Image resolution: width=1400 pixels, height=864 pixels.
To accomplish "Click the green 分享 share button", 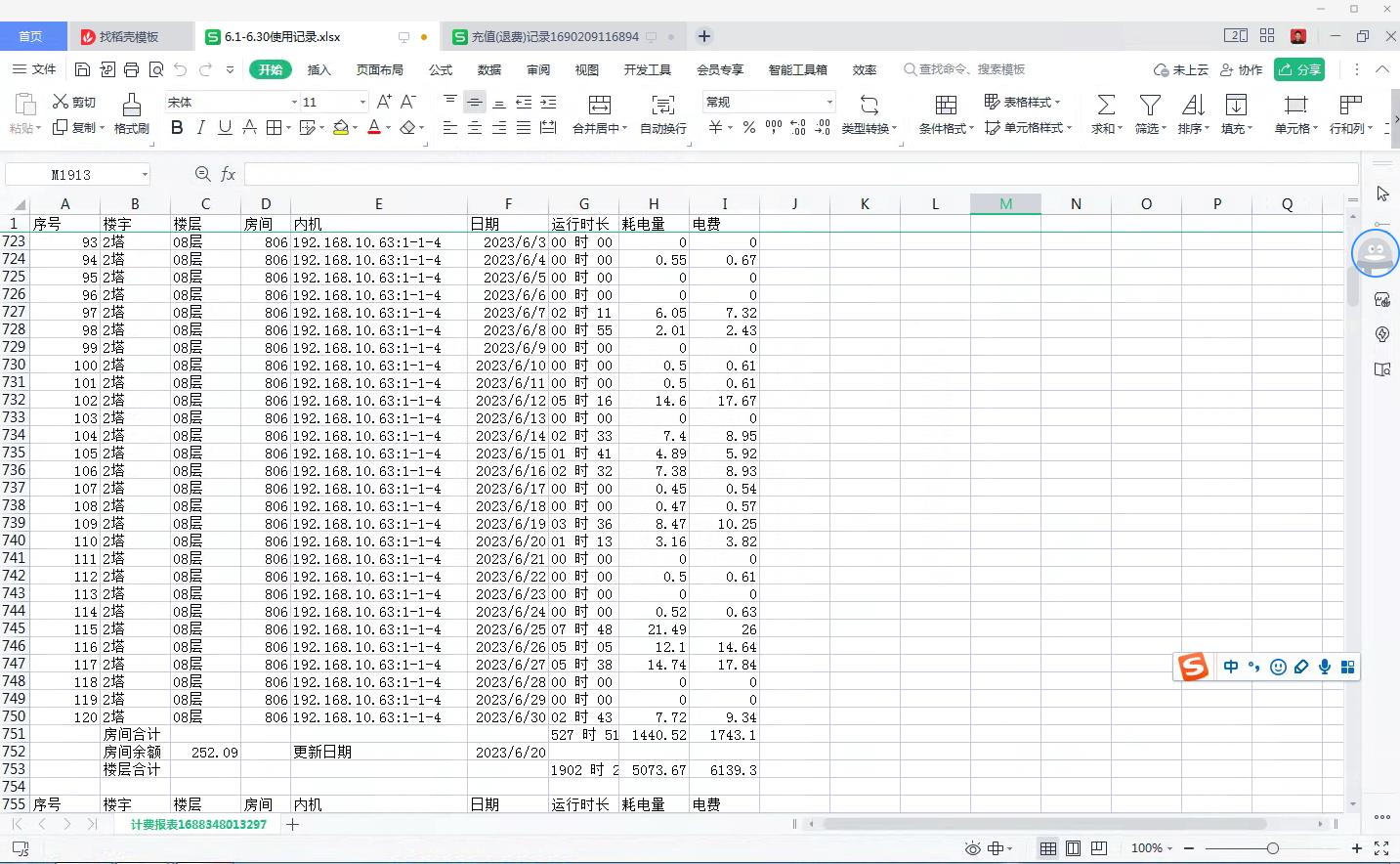I will (x=1299, y=69).
